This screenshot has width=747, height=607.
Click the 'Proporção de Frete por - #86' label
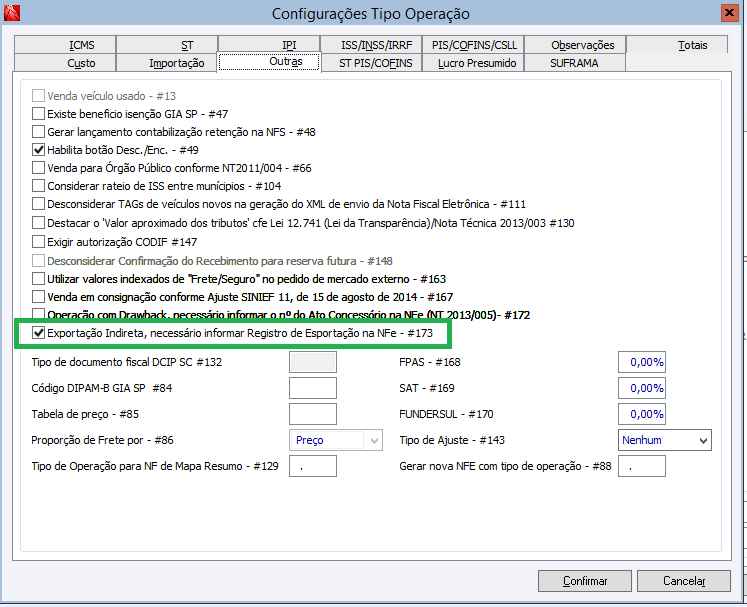(x=102, y=440)
